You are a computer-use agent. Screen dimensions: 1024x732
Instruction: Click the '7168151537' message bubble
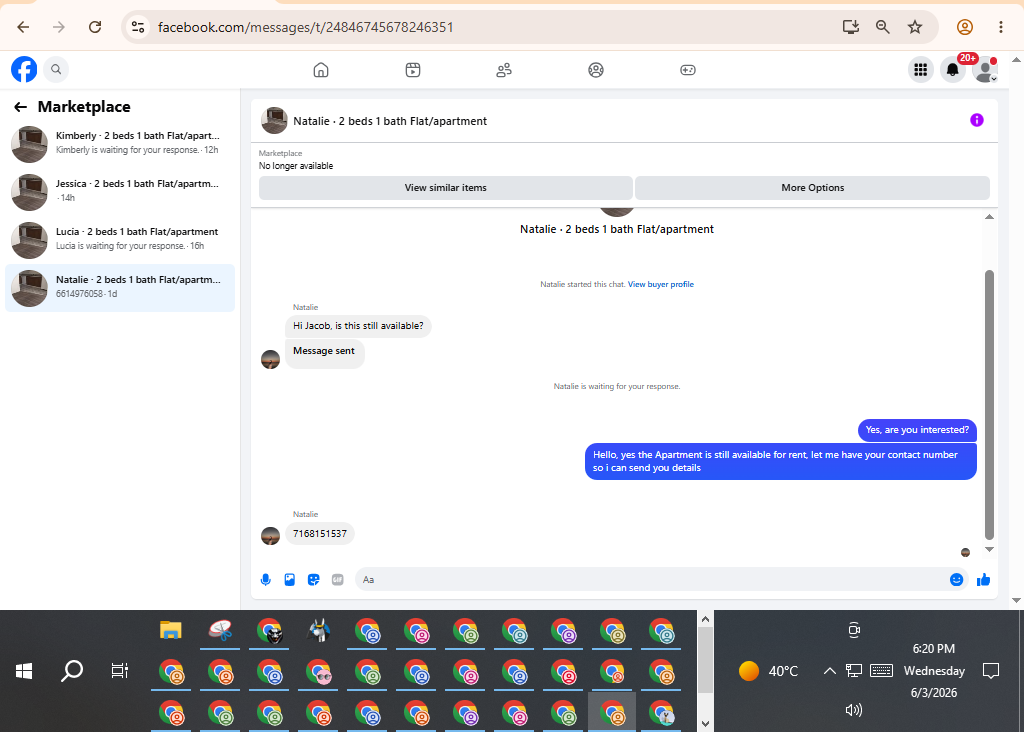[320, 534]
